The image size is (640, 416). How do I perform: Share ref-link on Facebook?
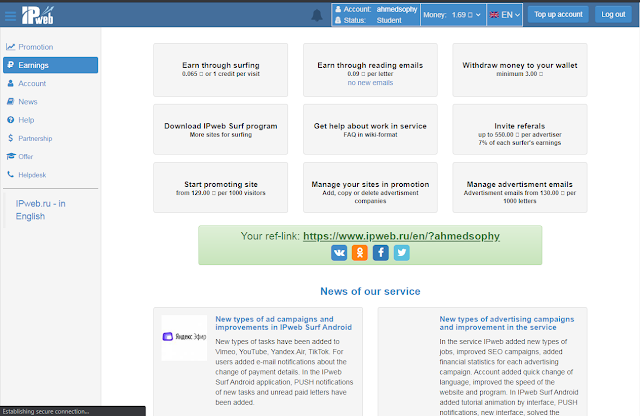point(380,253)
